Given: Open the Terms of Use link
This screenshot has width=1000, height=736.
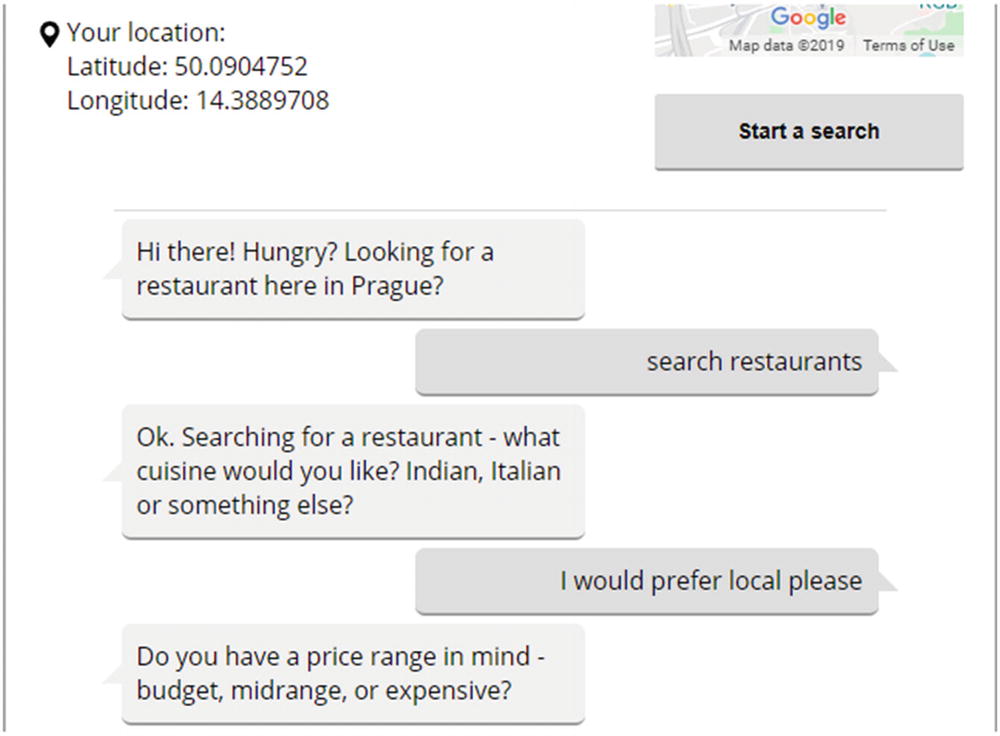Looking at the screenshot, I should (x=908, y=45).
